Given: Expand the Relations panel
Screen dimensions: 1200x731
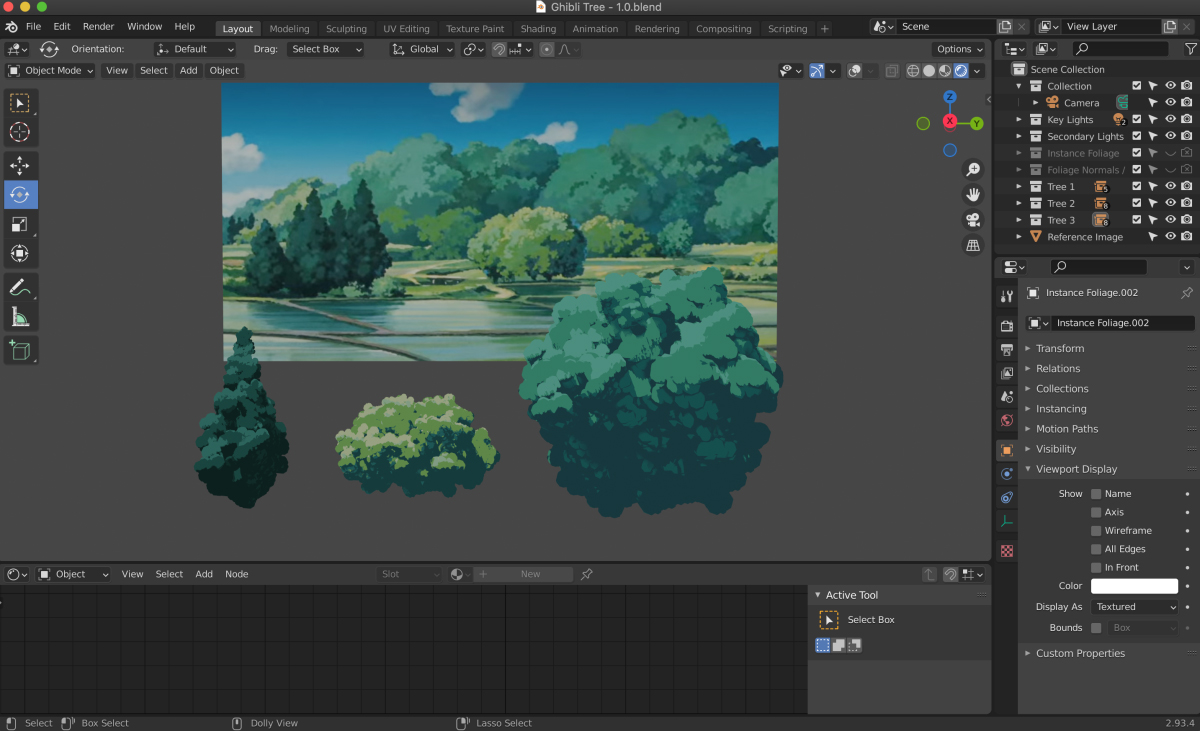Looking at the screenshot, I should click(1058, 369).
